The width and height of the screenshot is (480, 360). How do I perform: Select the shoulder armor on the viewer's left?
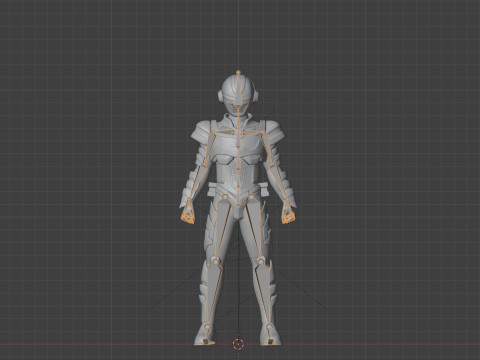(x=202, y=132)
